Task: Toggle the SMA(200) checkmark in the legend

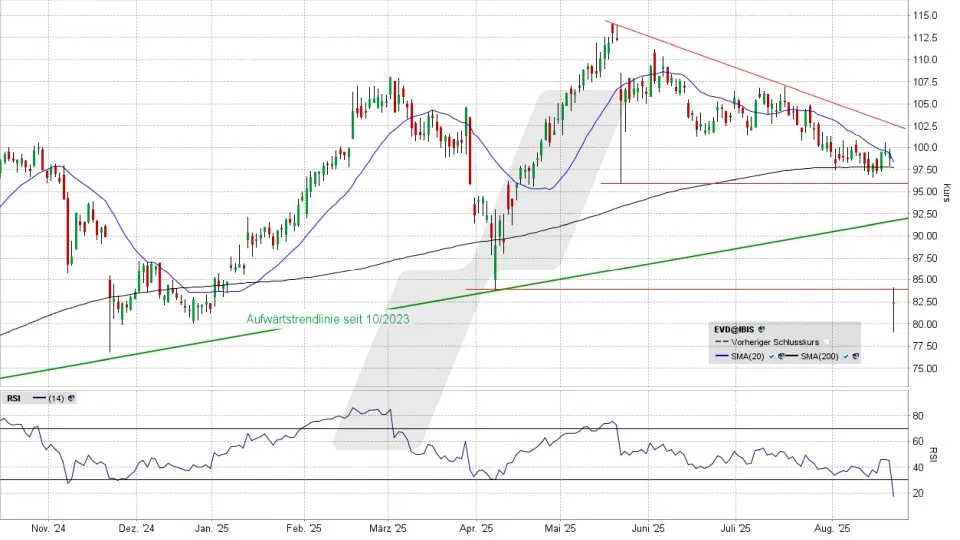Action: coord(846,356)
